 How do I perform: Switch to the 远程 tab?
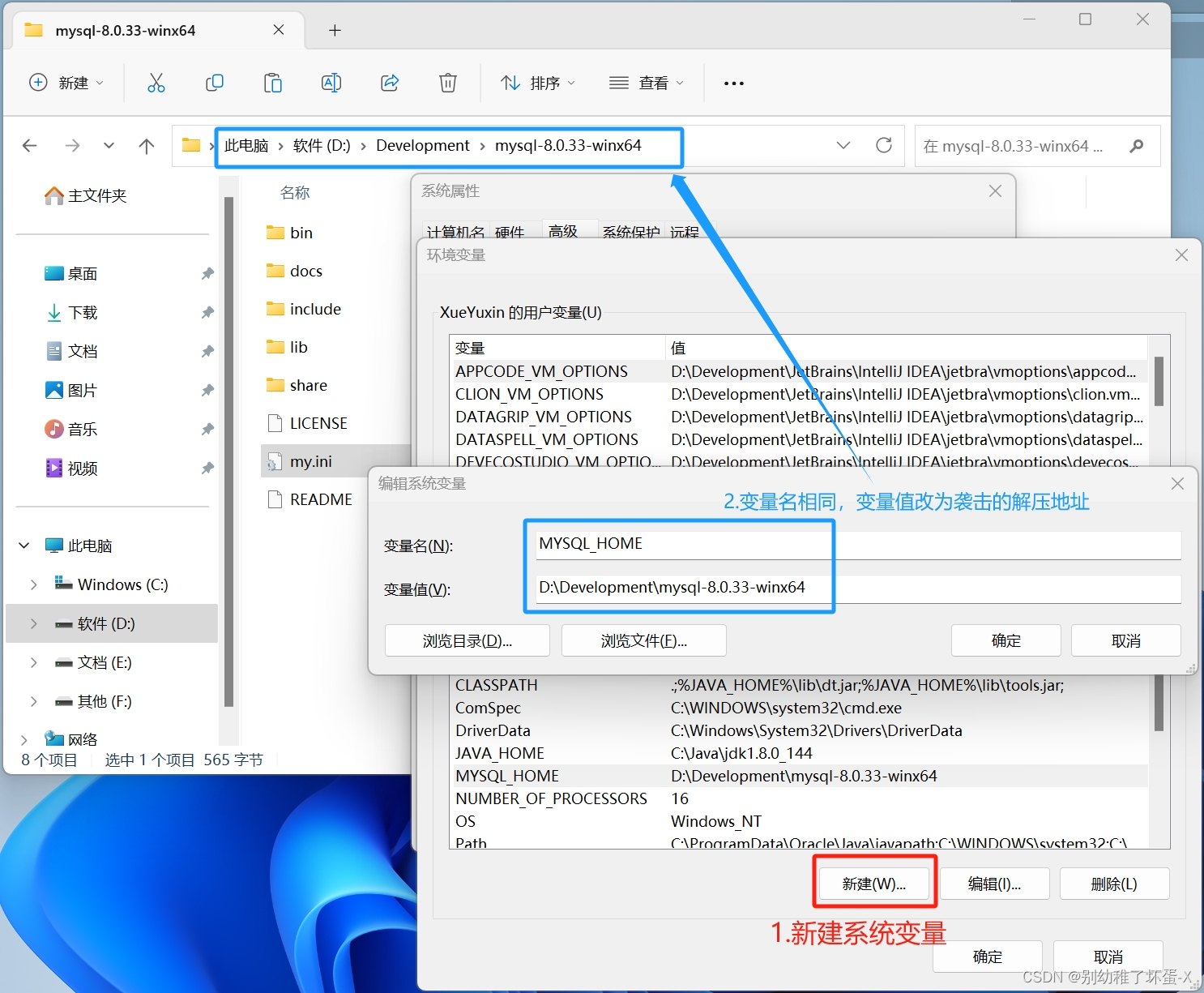click(685, 231)
